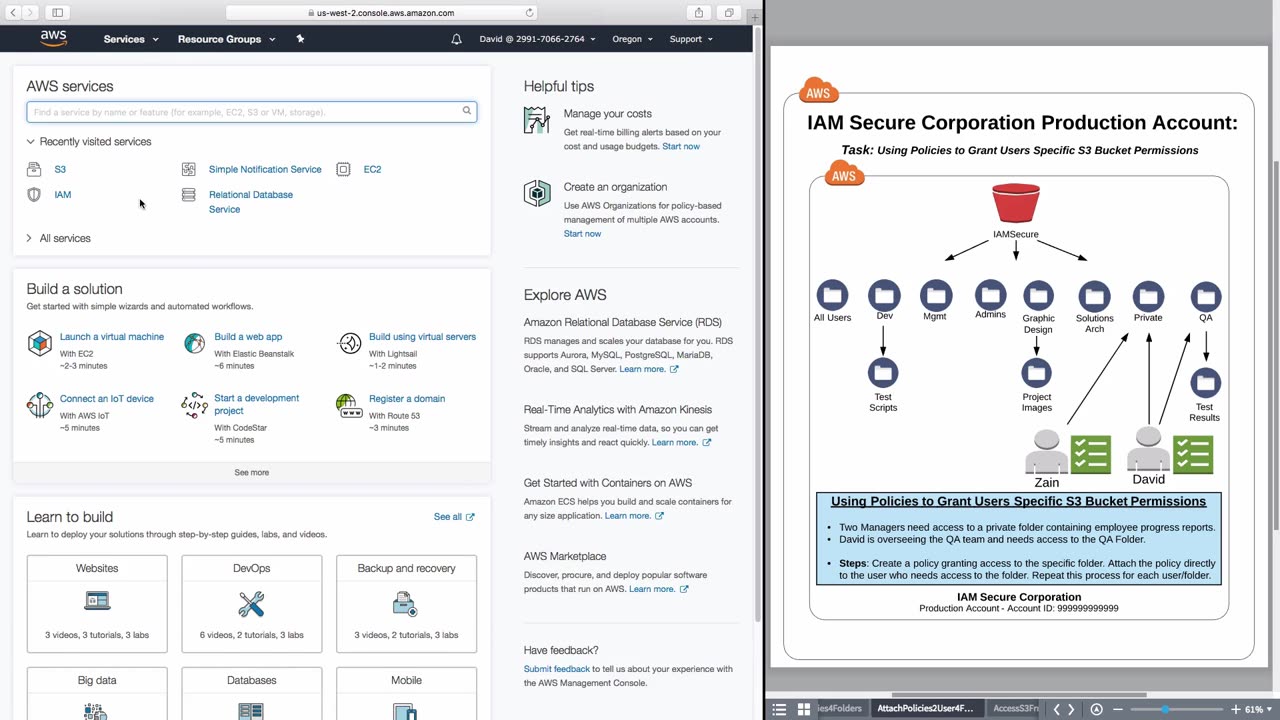Viewport: 1280px width, 720px height.
Task: Expand See more solutions
Action: pos(252,472)
